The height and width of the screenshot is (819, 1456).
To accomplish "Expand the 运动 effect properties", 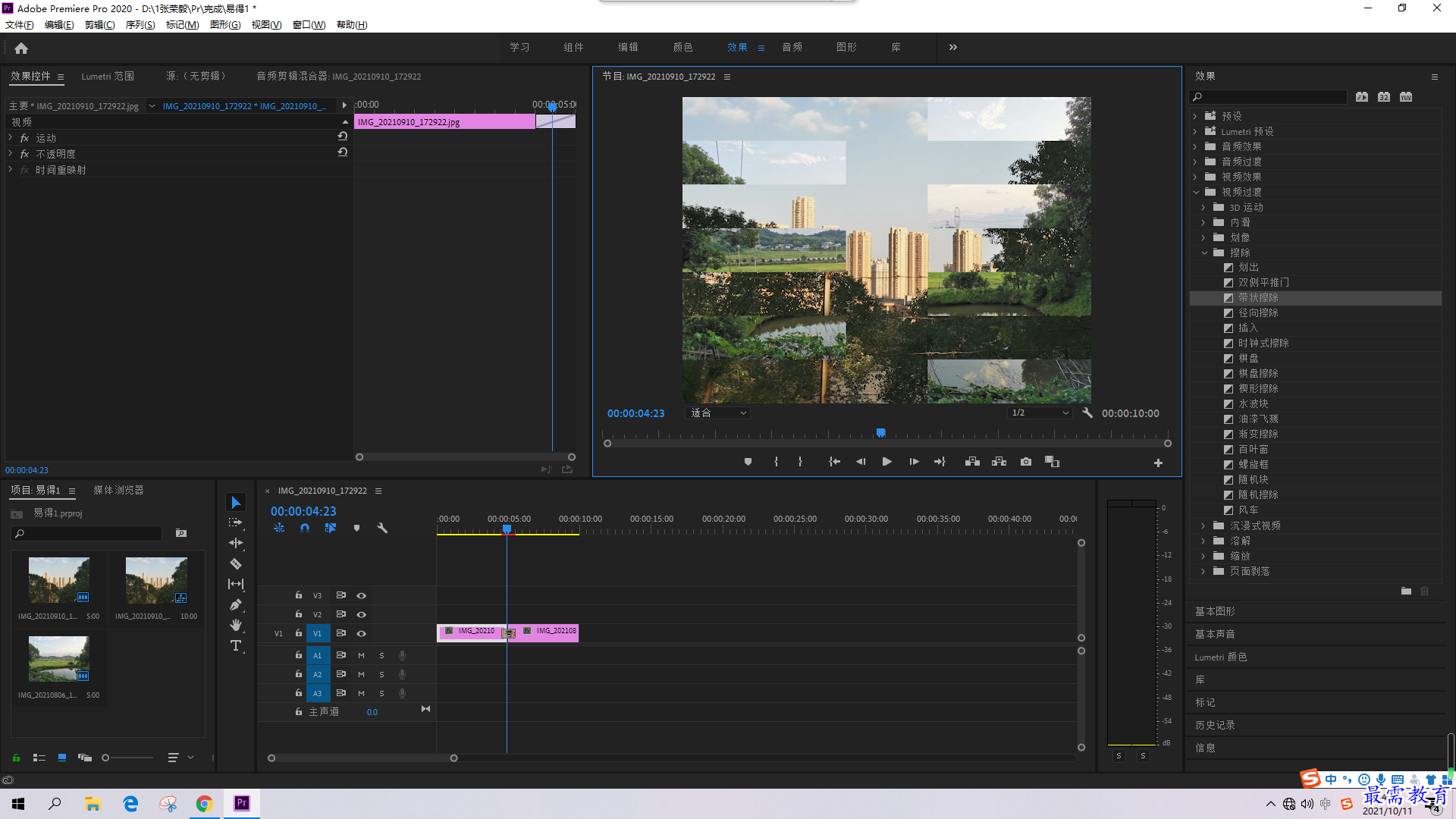I will pyautogui.click(x=11, y=137).
